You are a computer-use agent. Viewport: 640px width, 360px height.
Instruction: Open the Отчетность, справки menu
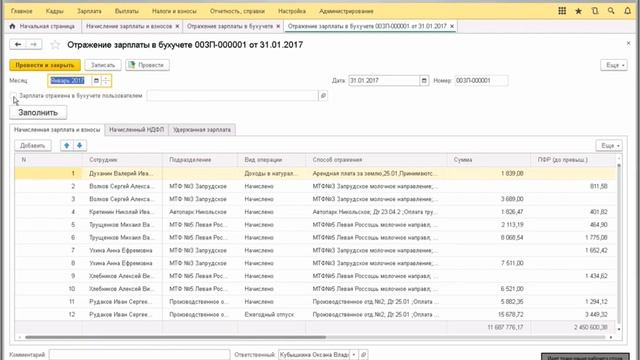[x=237, y=11]
